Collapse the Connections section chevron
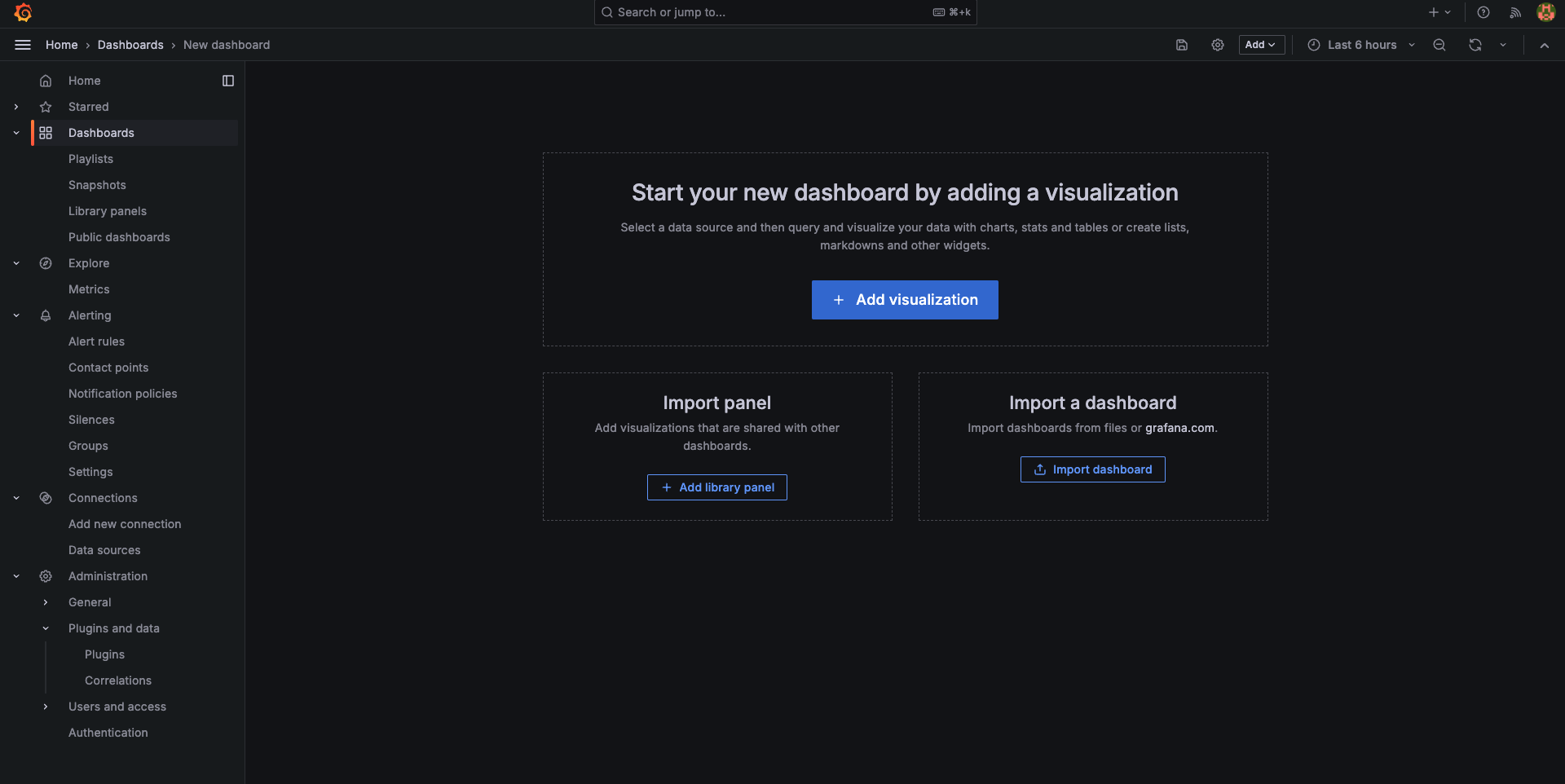 coord(16,498)
